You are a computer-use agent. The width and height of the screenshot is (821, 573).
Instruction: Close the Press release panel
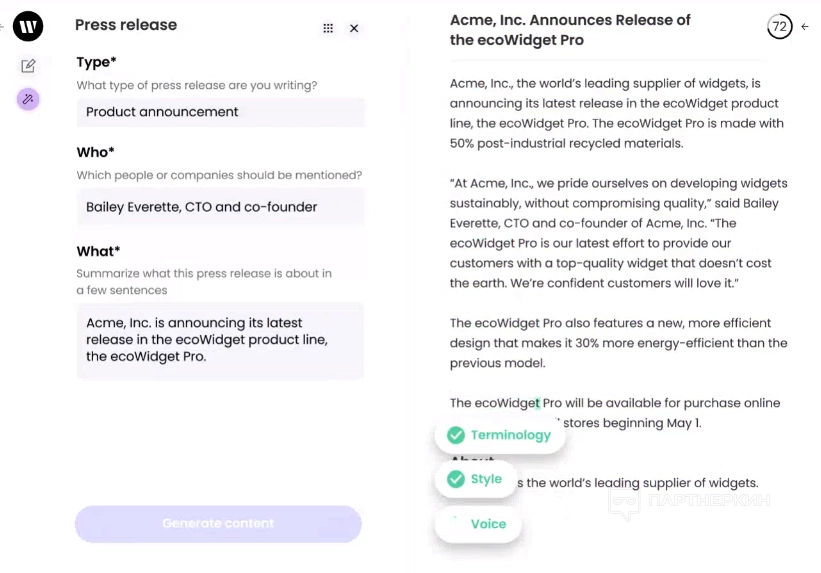click(x=354, y=29)
